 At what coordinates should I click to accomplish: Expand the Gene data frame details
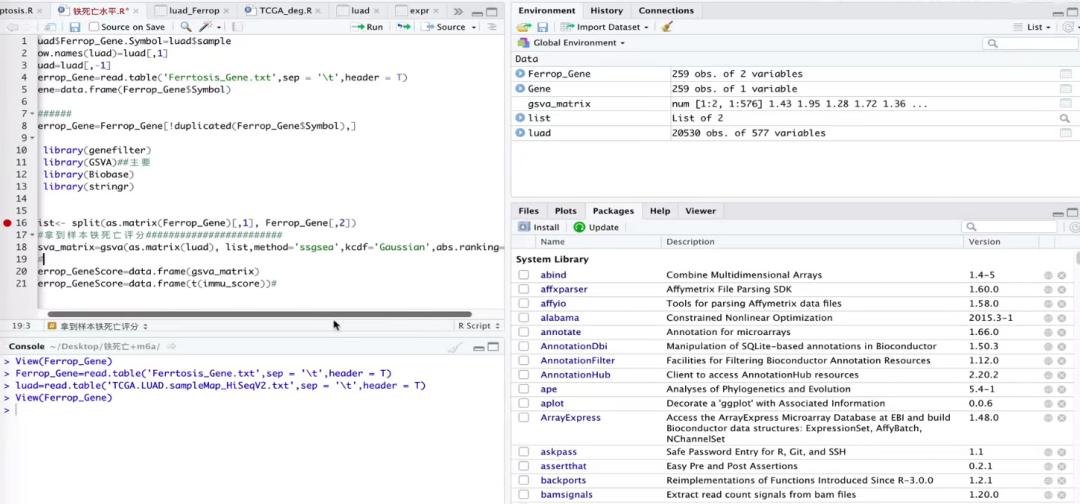click(521, 89)
